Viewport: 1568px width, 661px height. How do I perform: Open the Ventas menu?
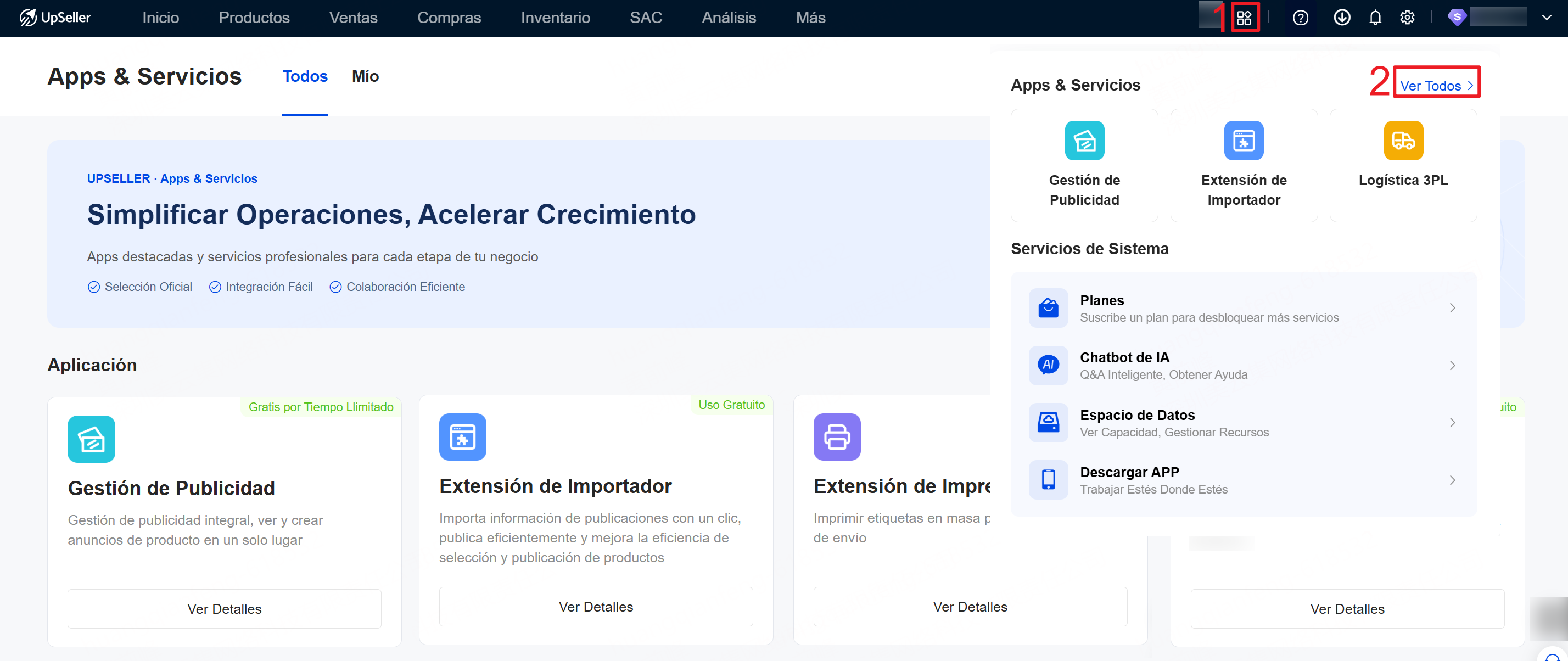point(353,18)
